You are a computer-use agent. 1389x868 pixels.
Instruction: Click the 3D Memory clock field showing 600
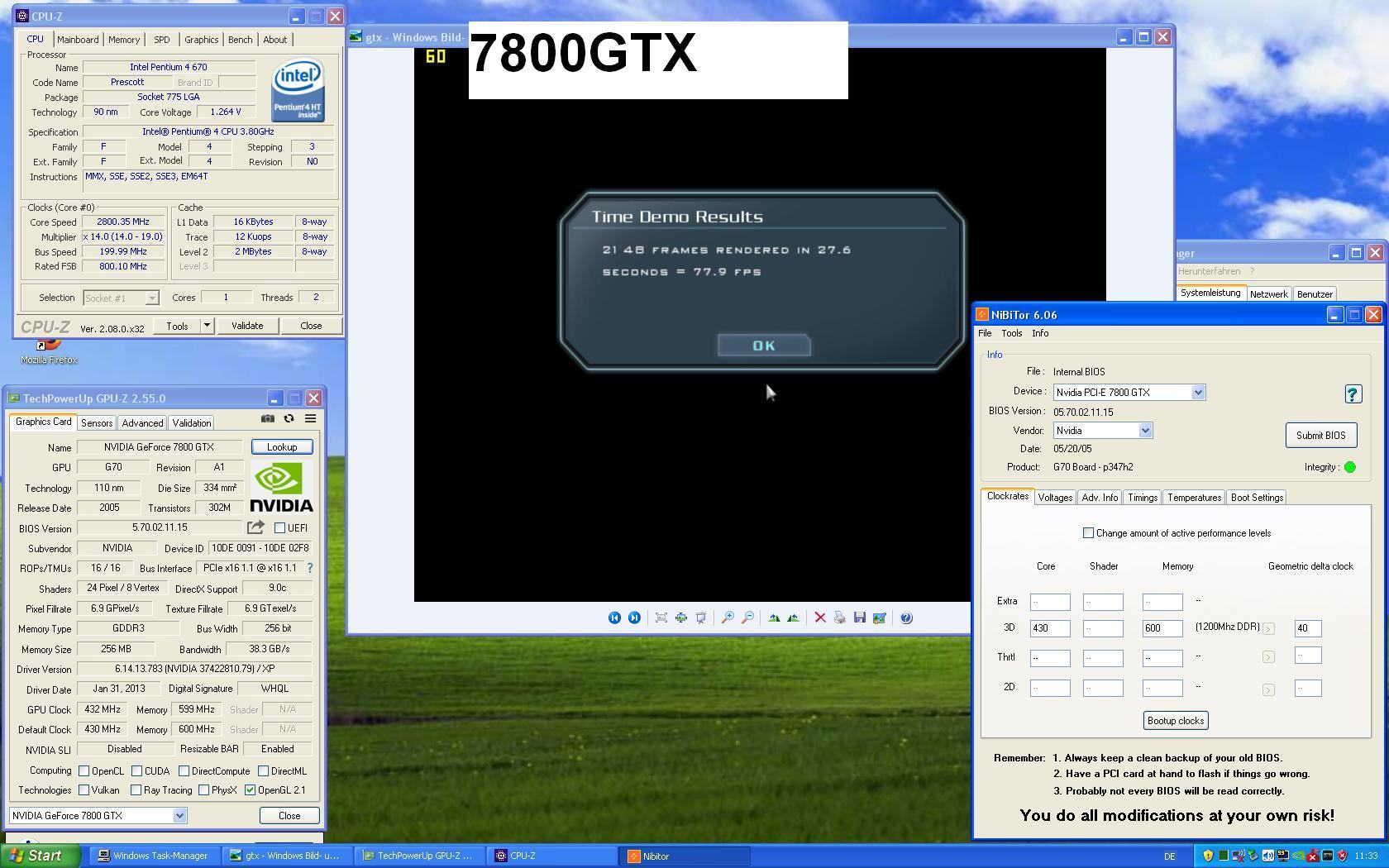[1162, 628]
